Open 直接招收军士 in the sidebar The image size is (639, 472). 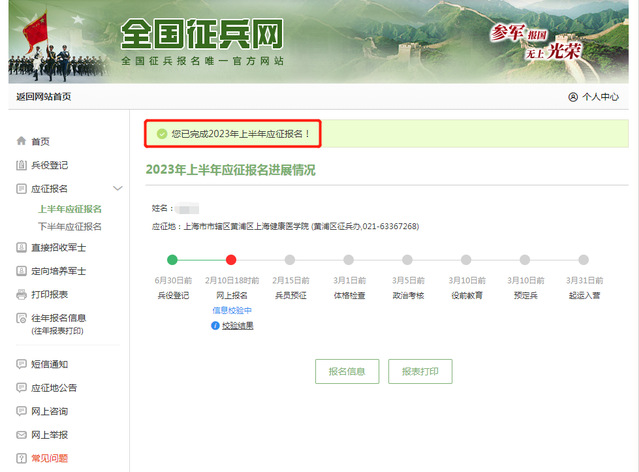click(x=59, y=247)
